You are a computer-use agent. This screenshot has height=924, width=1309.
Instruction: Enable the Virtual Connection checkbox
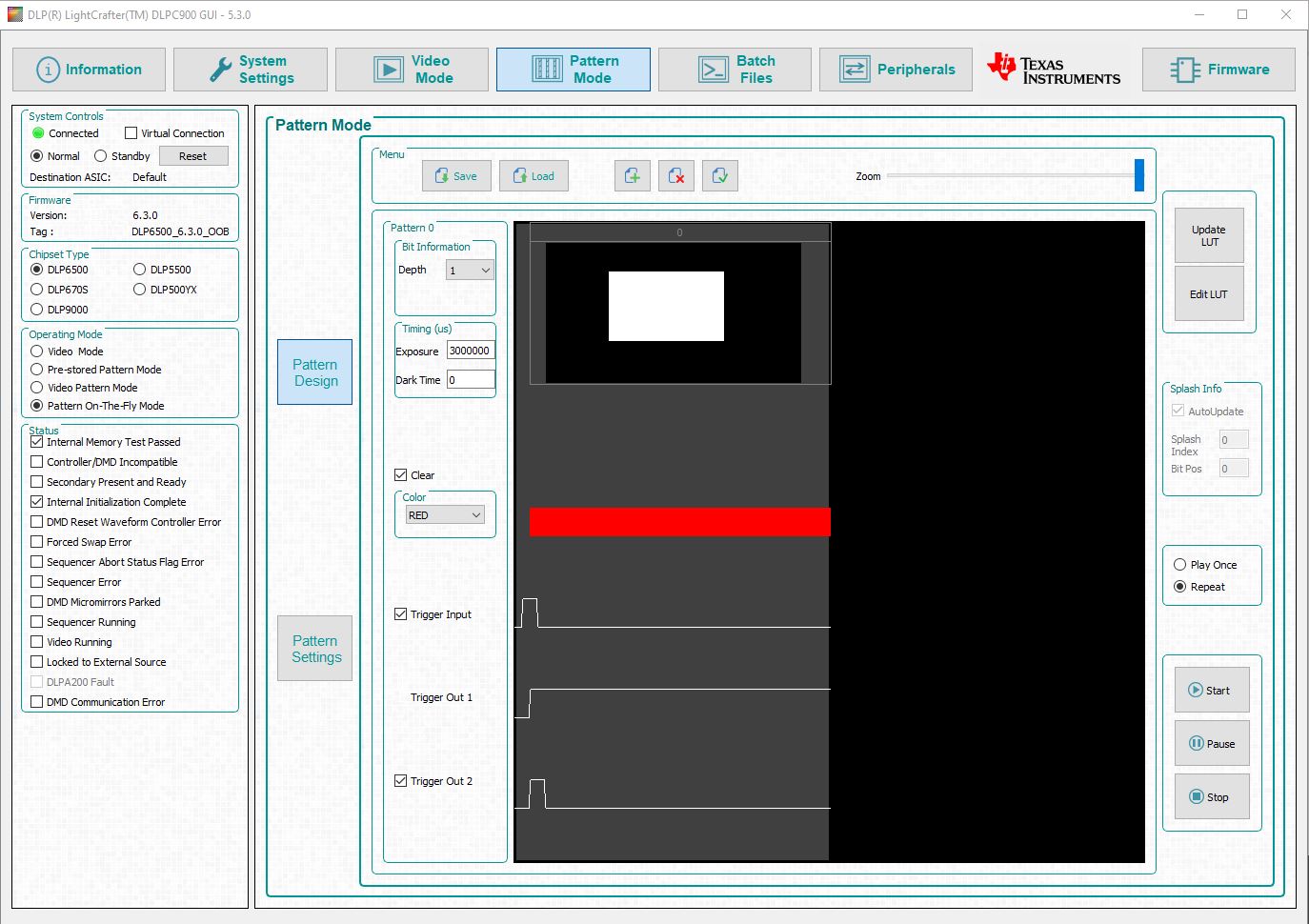[x=131, y=133]
